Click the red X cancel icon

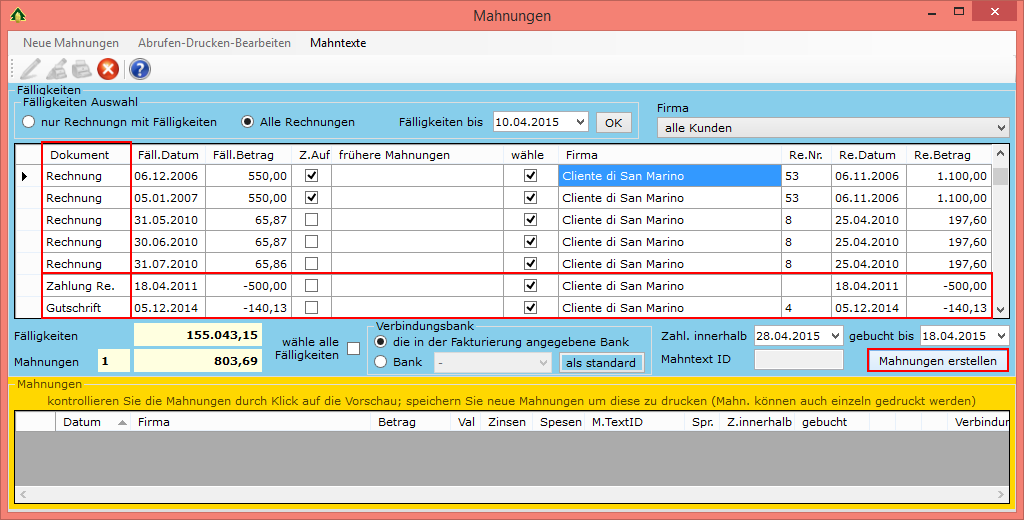(x=108, y=69)
